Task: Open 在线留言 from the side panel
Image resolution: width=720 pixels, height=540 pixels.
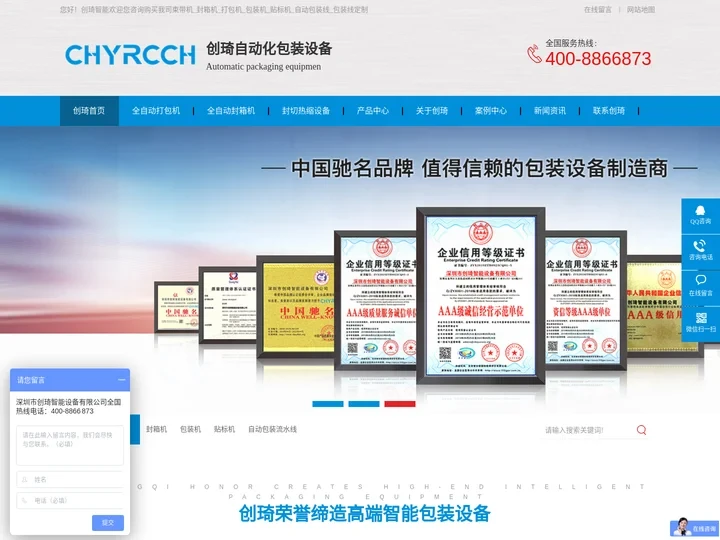Action: 700,287
